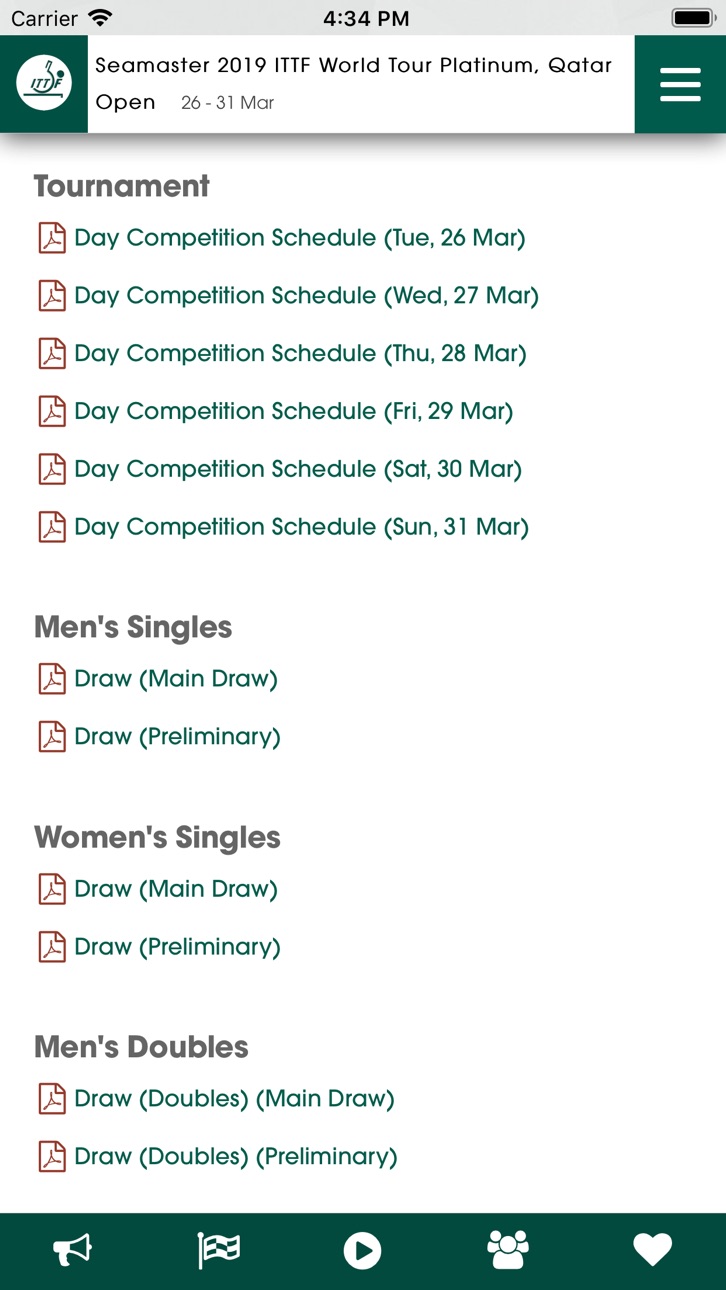
Task: Open Day Competition Schedule (Sat, 30 Mar)
Action: pos(298,470)
